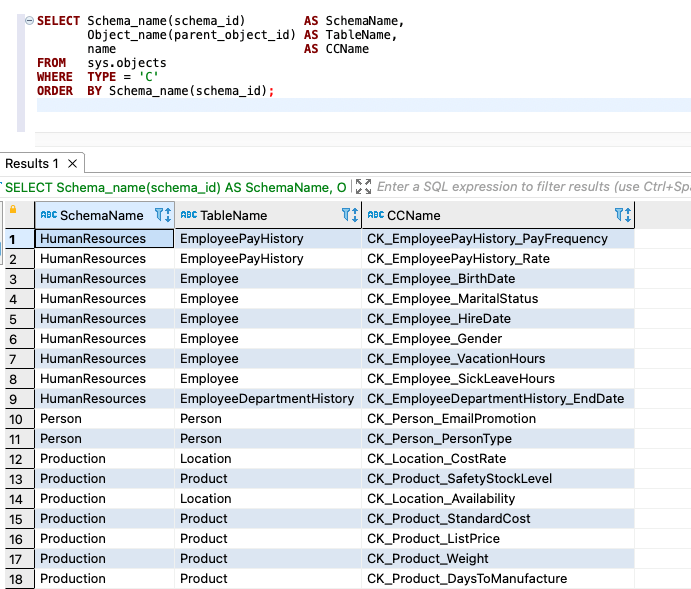Open TableName column filter and sort icon

click(x=350, y=215)
